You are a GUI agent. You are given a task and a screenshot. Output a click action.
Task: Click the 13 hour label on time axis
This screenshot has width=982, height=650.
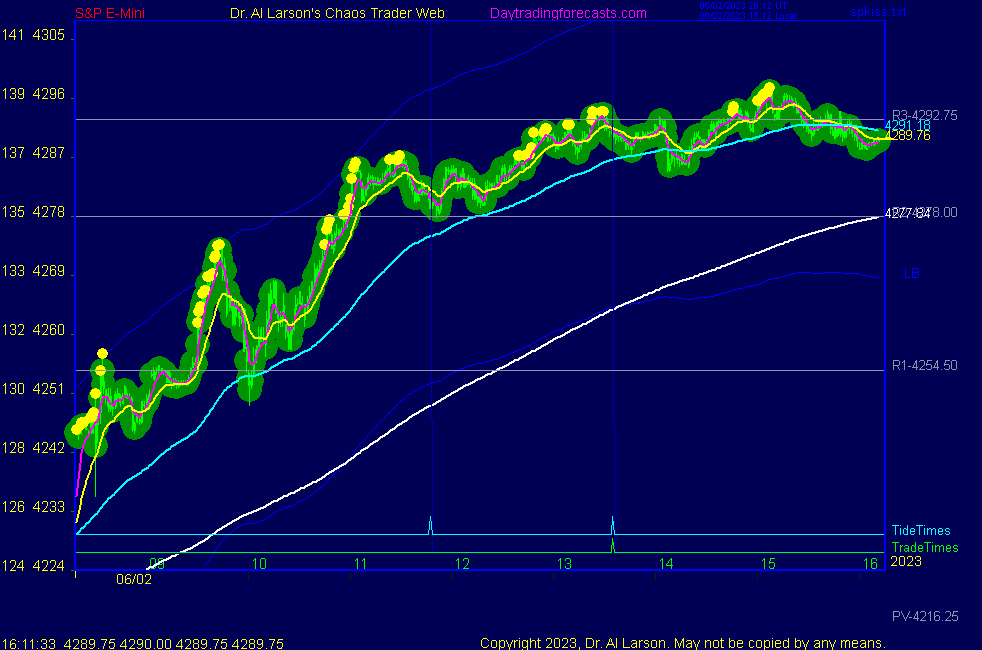pos(564,564)
